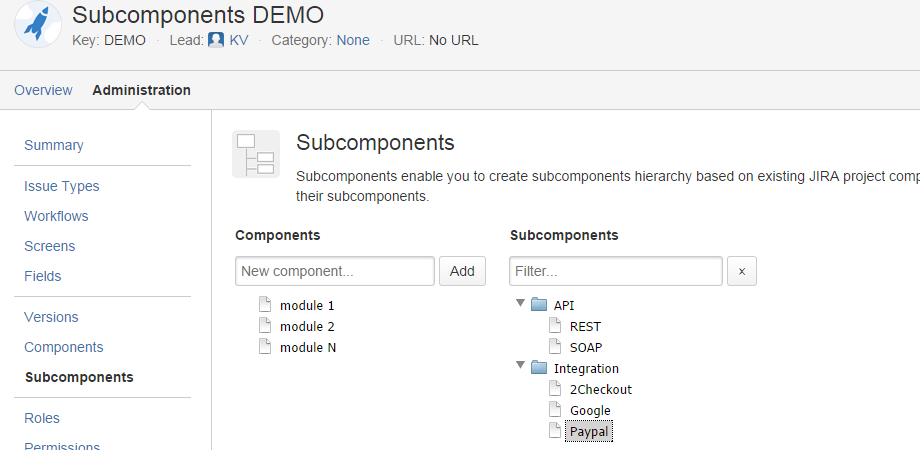This screenshot has height=450, width=920.
Task: Focus the New component text field
Action: (335, 271)
